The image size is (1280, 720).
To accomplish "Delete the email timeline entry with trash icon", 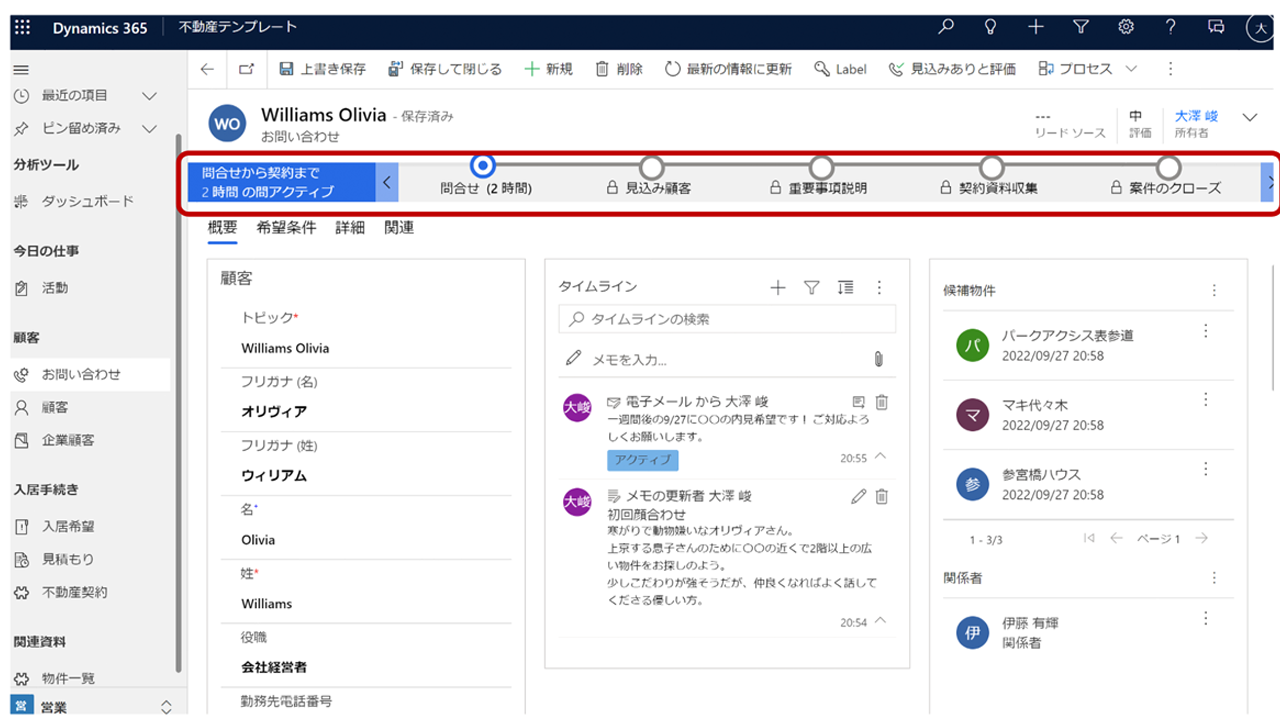I will click(881, 402).
